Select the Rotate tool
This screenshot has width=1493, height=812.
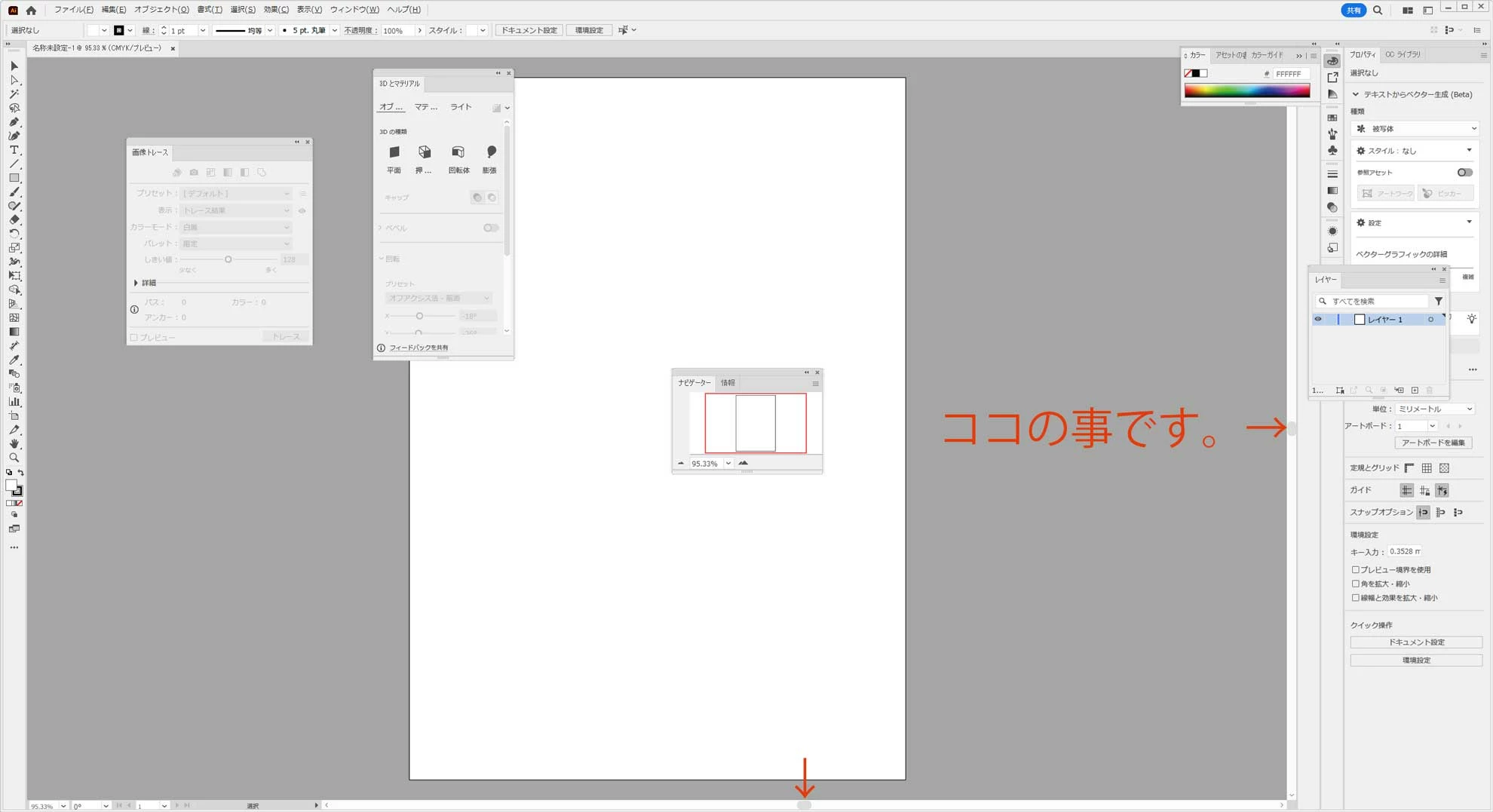[14, 234]
